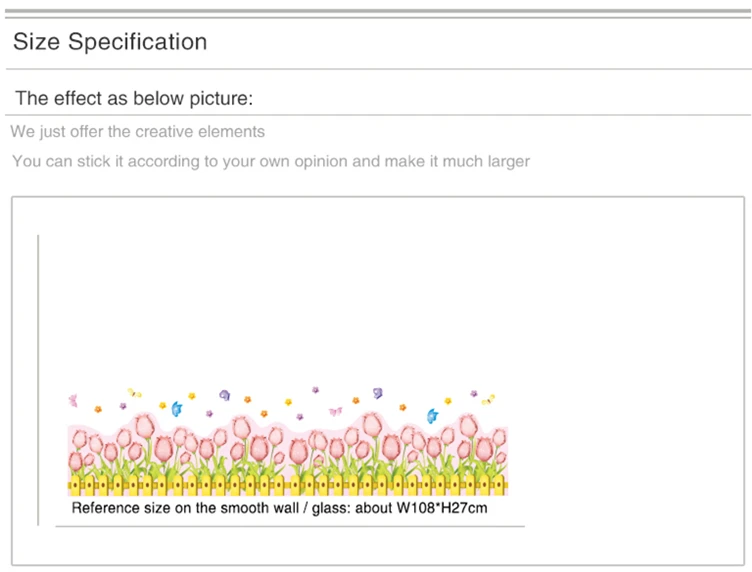Click the floor line beneath the caption
This screenshot has width=752, height=572.
click(290, 526)
